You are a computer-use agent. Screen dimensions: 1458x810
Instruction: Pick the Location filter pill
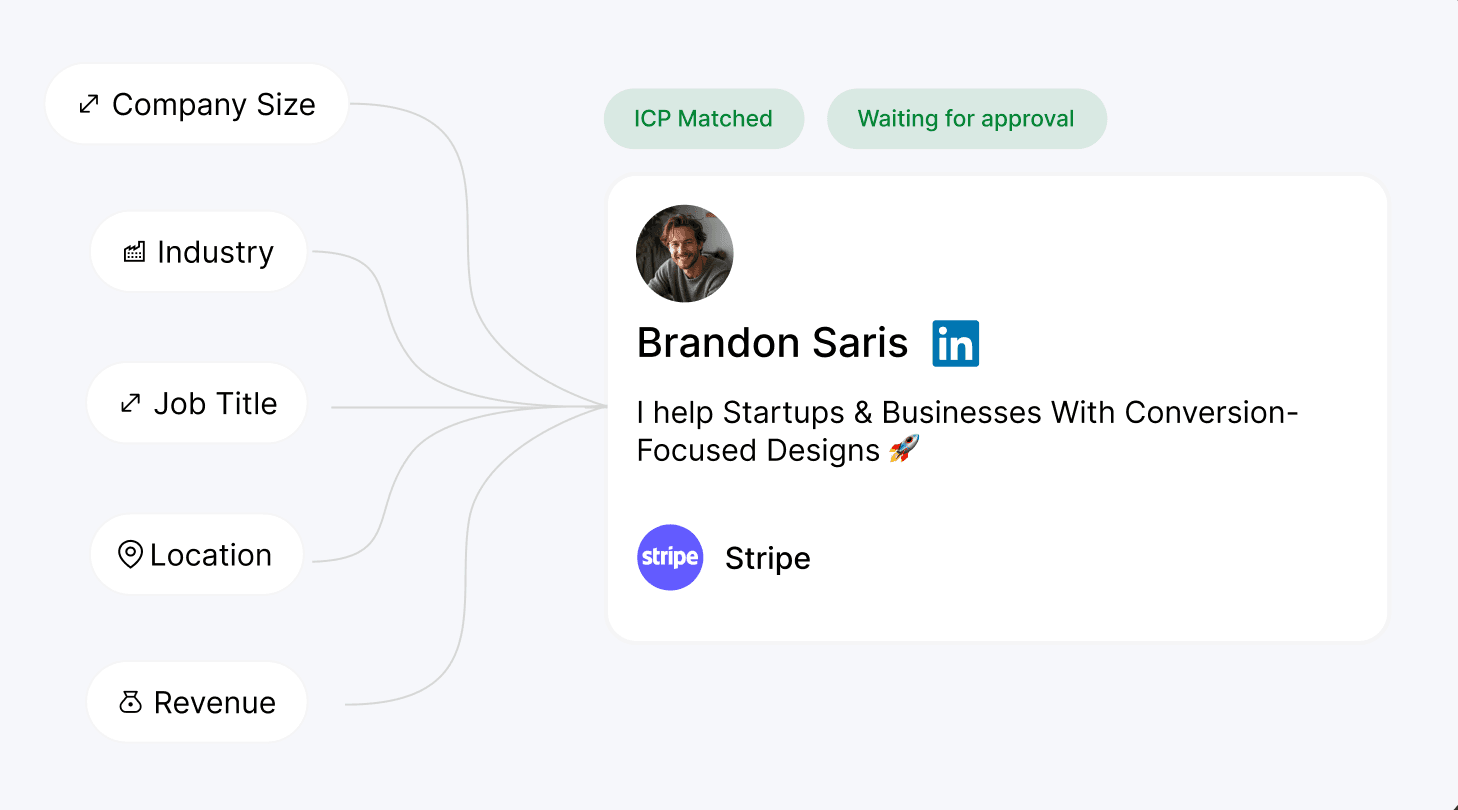(x=196, y=555)
